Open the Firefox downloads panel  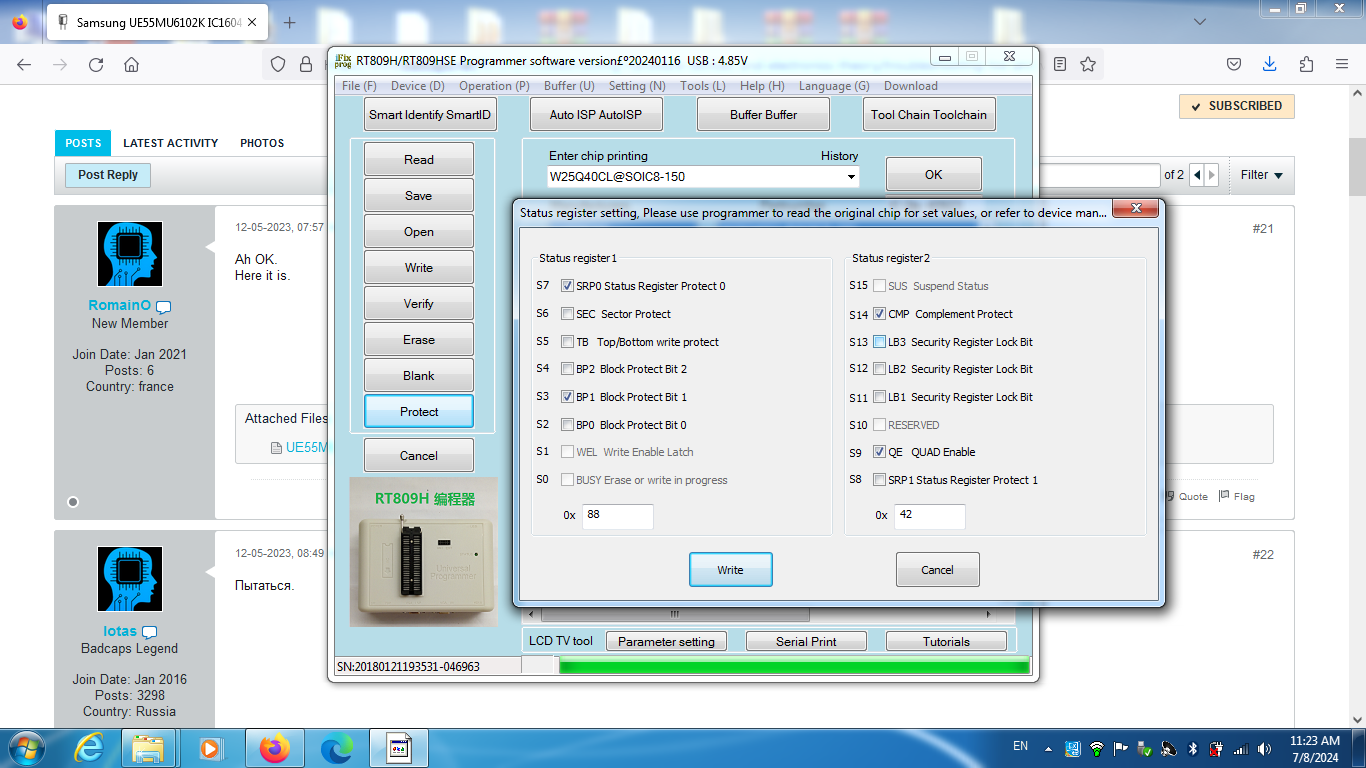(1269, 64)
